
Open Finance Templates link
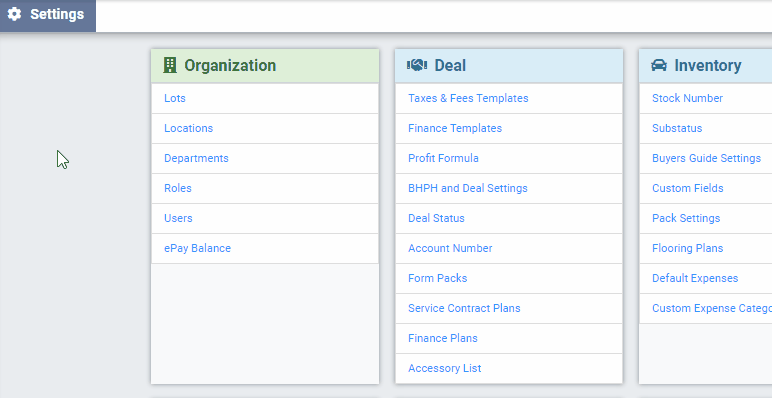[455, 128]
